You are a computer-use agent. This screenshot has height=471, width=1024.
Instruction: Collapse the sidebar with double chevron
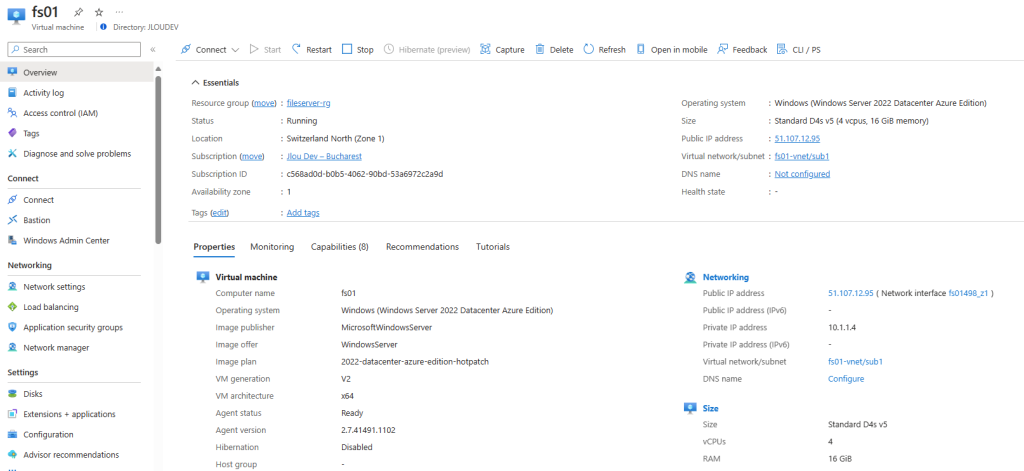pyautogui.click(x=153, y=50)
